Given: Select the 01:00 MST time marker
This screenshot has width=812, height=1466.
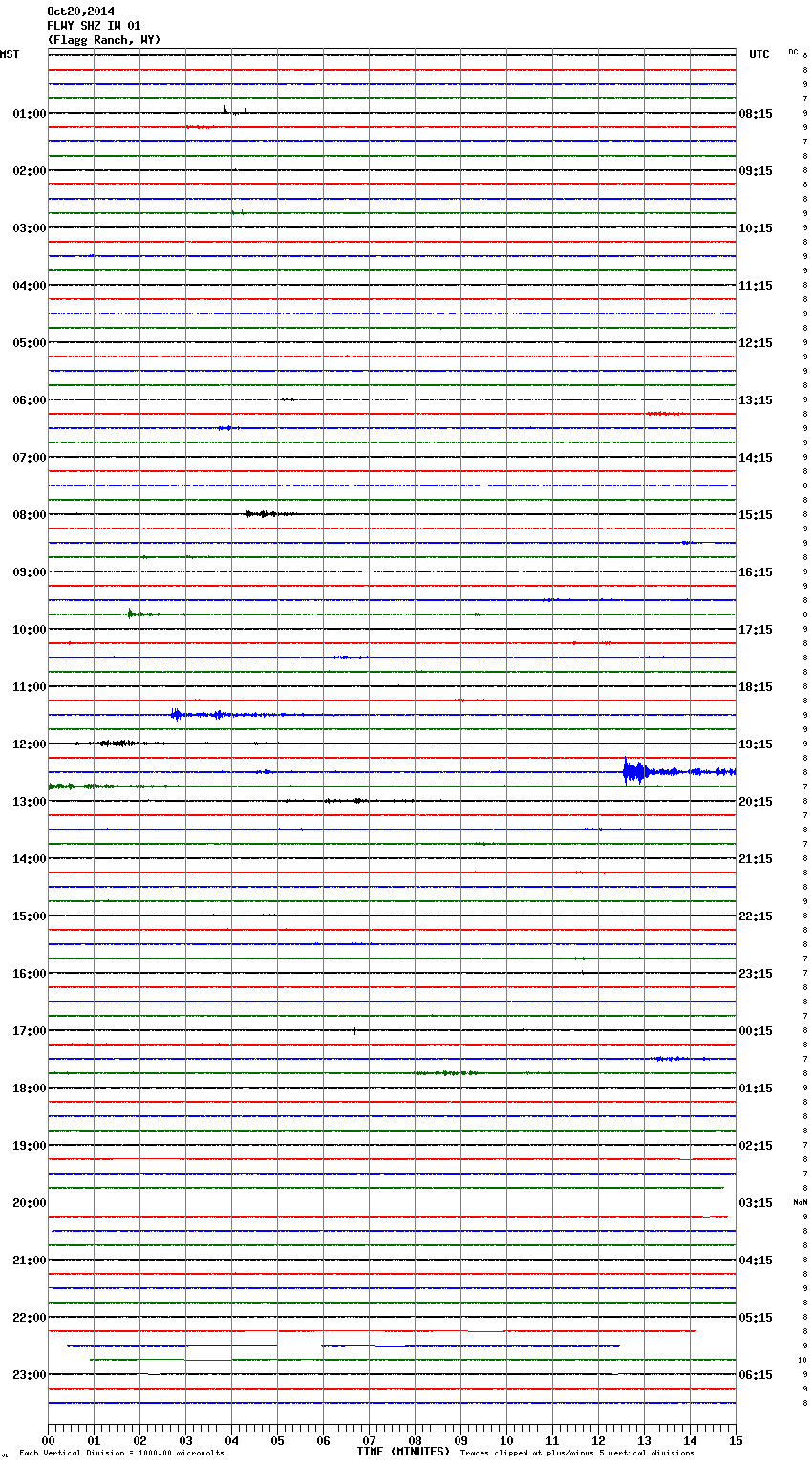Looking at the screenshot, I should click(x=29, y=114).
